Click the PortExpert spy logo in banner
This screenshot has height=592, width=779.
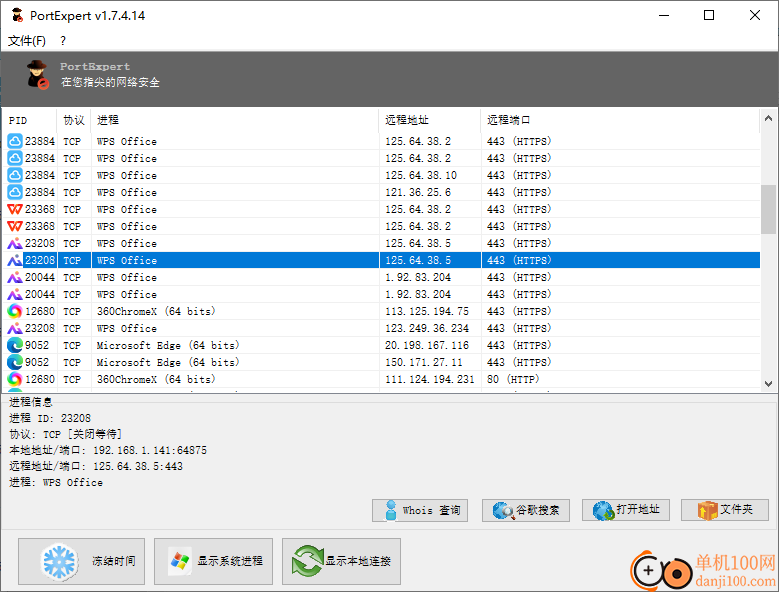[x=37, y=75]
